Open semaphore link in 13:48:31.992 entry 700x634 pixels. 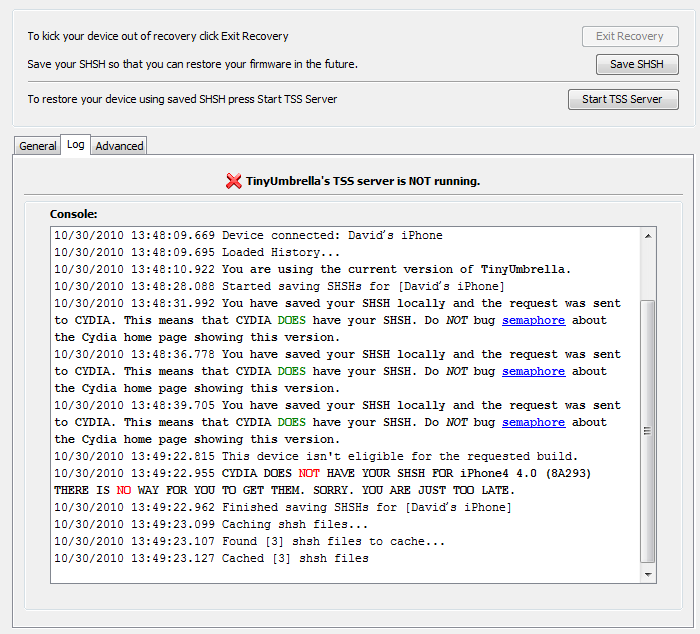click(533, 321)
